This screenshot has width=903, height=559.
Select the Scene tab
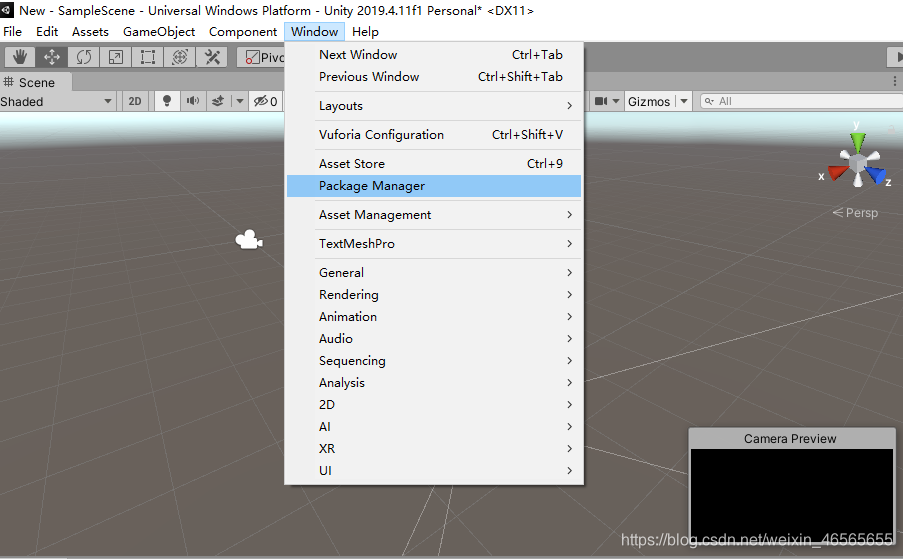coord(36,82)
